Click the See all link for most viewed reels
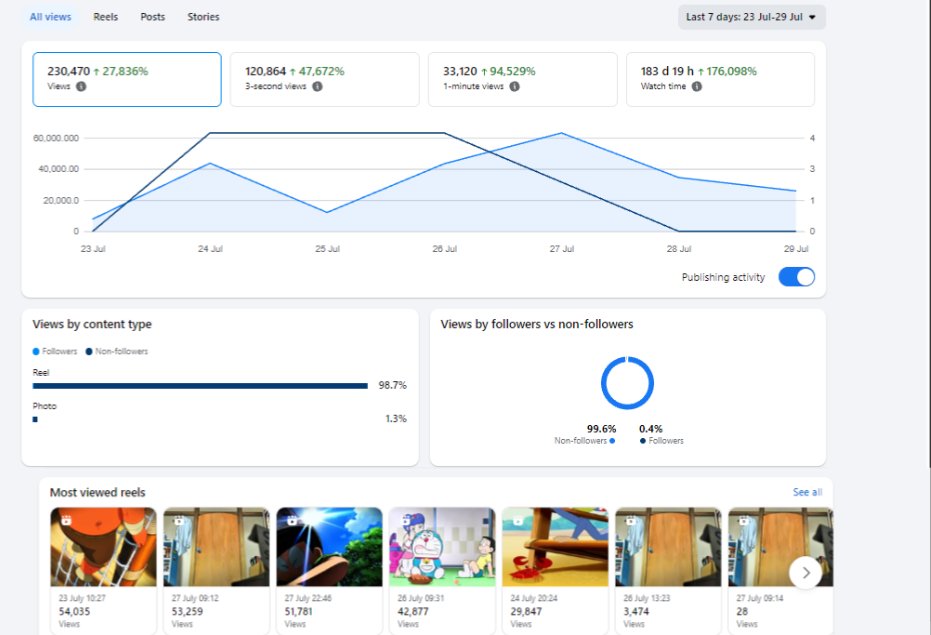This screenshot has height=635, width=931. click(x=808, y=492)
